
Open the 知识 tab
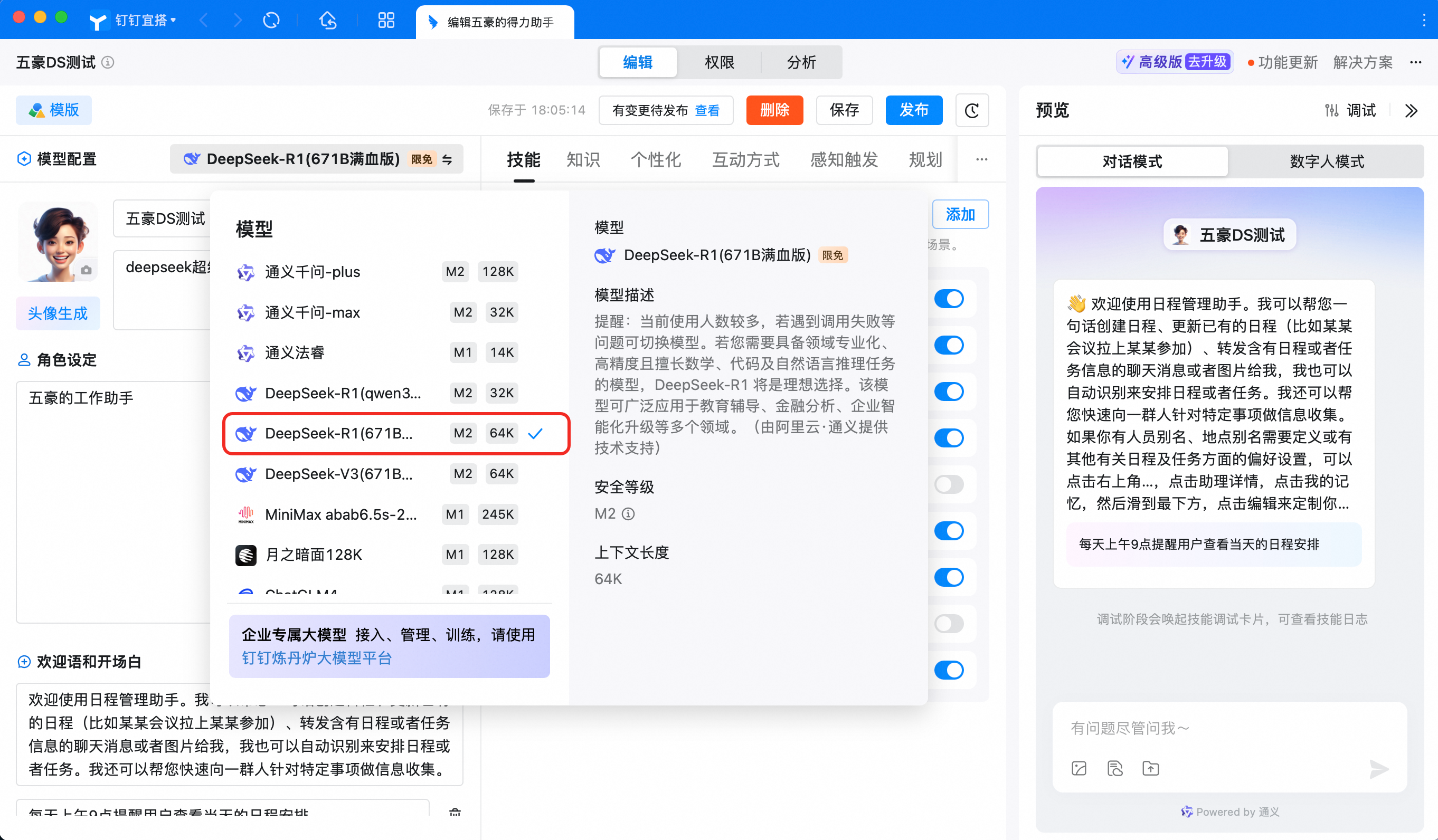tap(583, 160)
